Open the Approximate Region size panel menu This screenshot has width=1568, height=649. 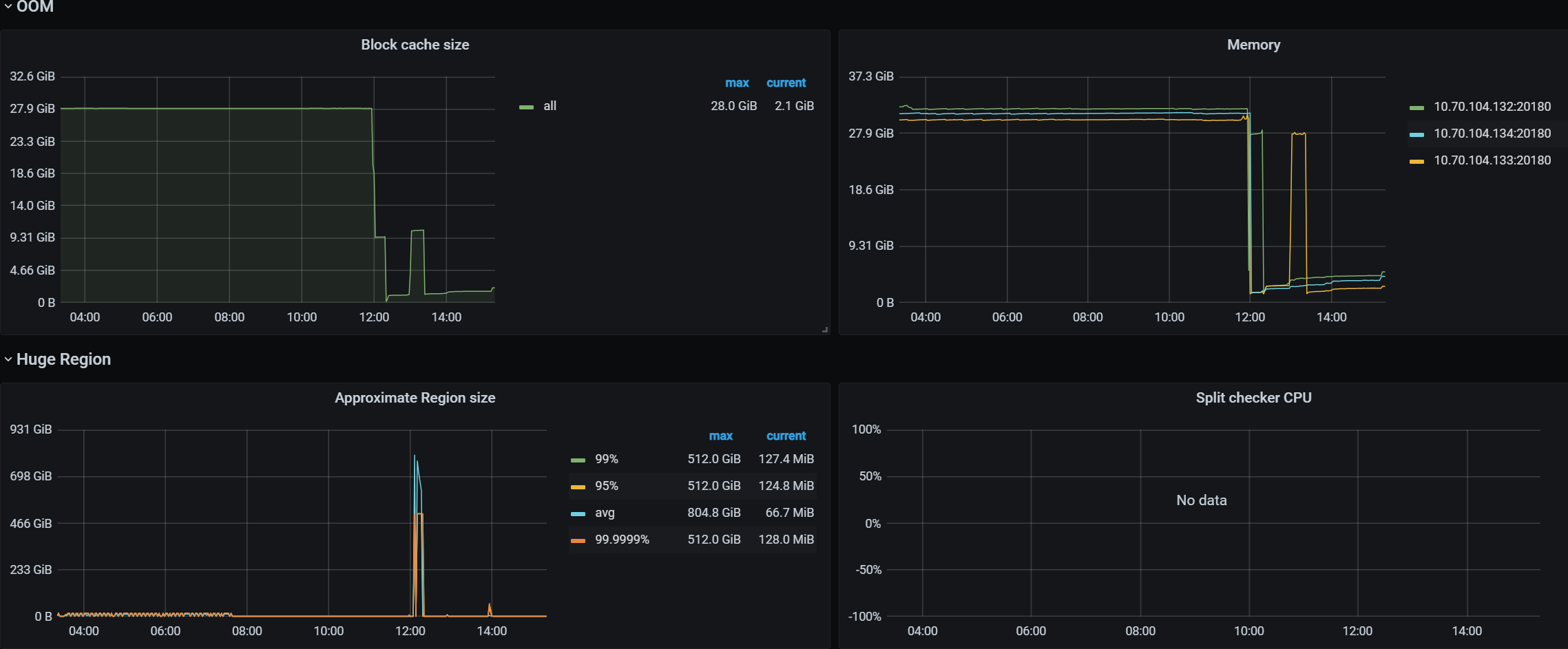[415, 398]
